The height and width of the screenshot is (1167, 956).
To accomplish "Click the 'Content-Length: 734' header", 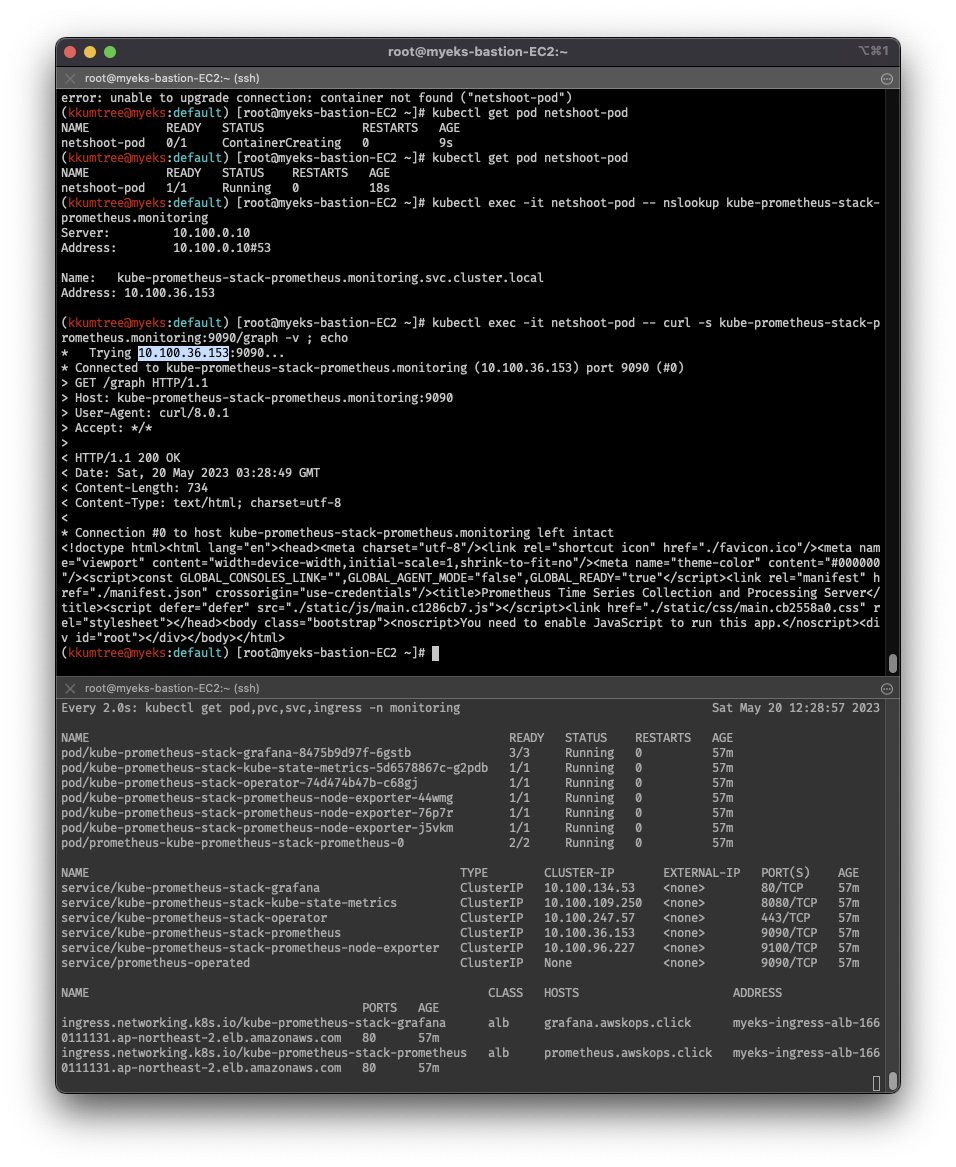I will click(x=135, y=488).
